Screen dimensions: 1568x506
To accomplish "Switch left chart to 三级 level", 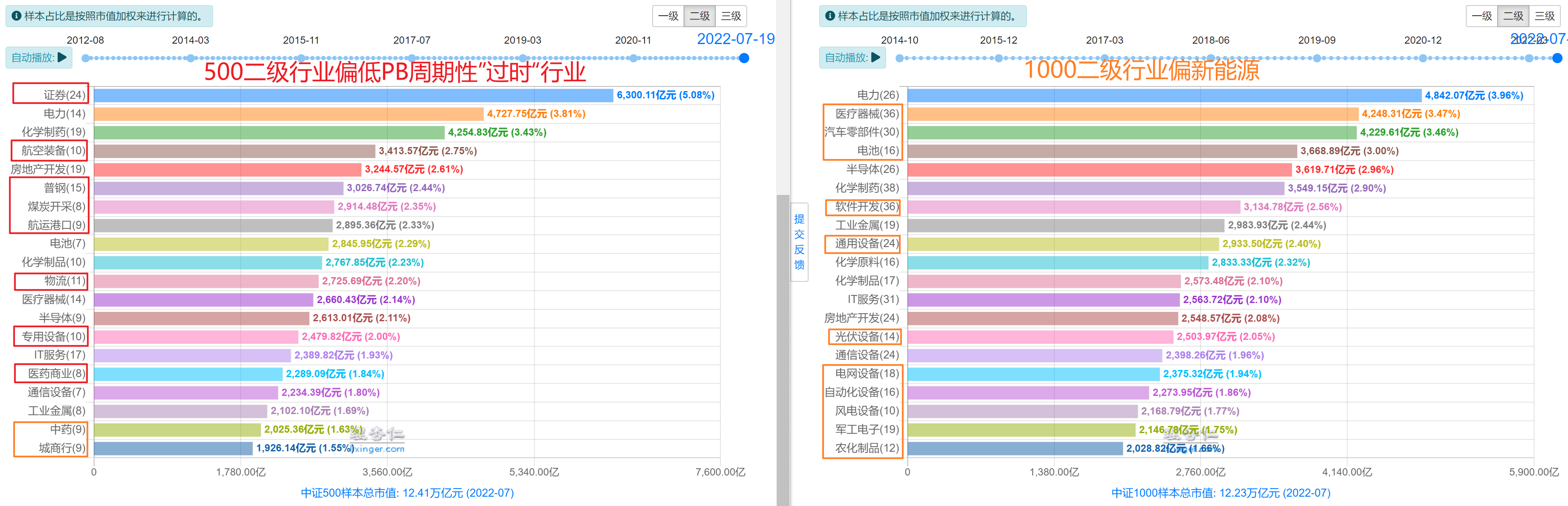I will point(731,16).
